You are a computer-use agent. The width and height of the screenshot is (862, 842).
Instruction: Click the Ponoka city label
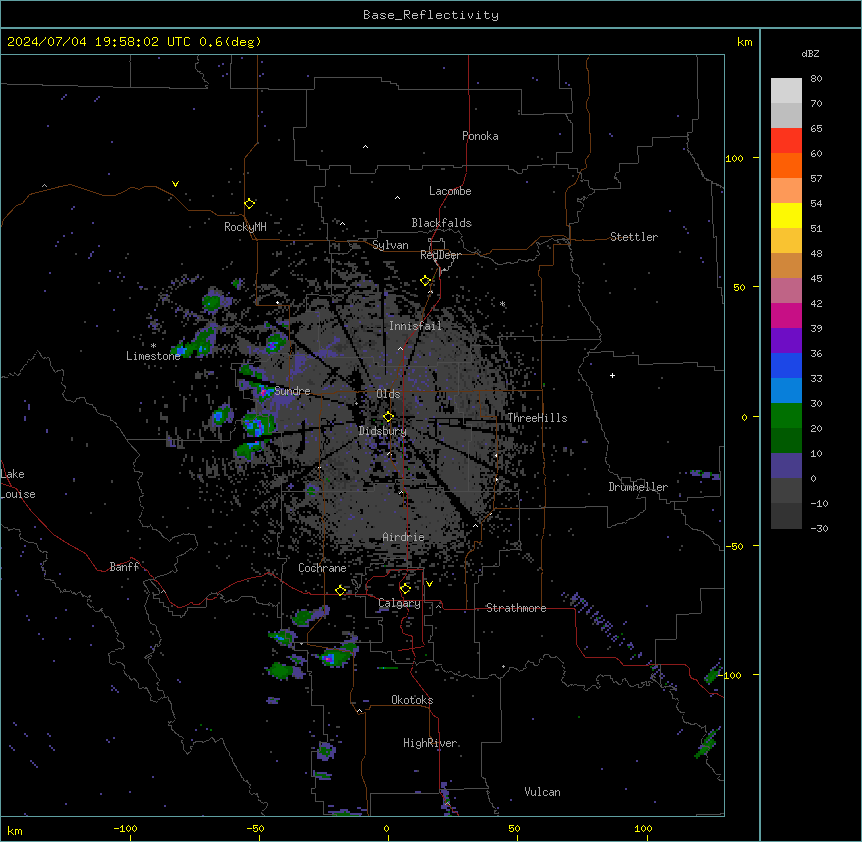pyautogui.click(x=480, y=136)
